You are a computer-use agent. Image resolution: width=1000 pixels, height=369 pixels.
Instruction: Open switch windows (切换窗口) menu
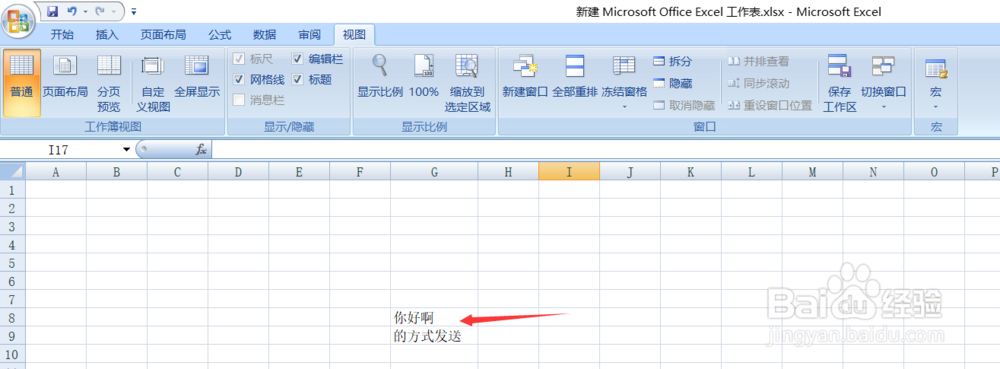click(884, 83)
